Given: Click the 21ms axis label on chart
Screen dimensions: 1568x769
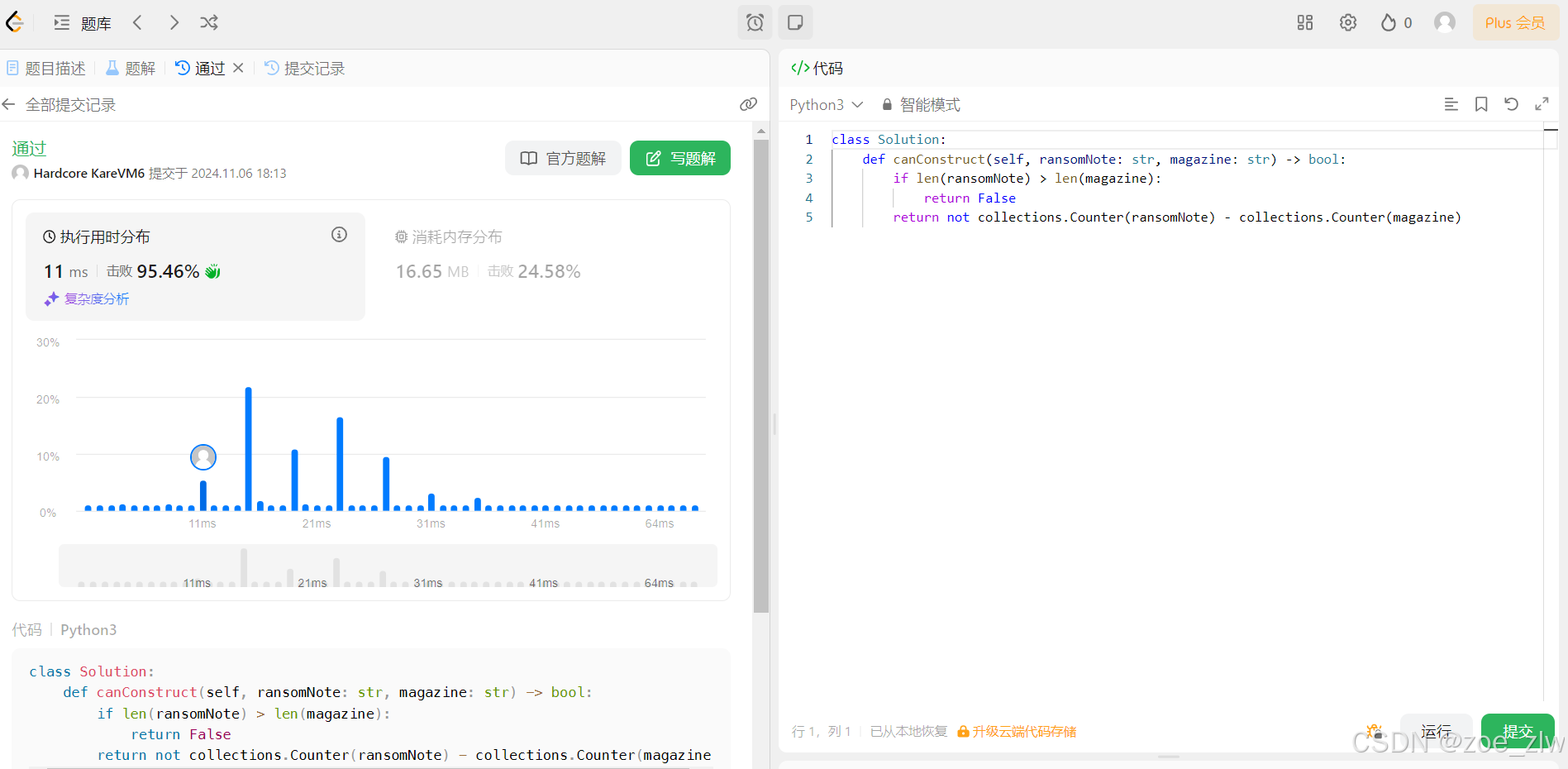Looking at the screenshot, I should click(x=317, y=523).
